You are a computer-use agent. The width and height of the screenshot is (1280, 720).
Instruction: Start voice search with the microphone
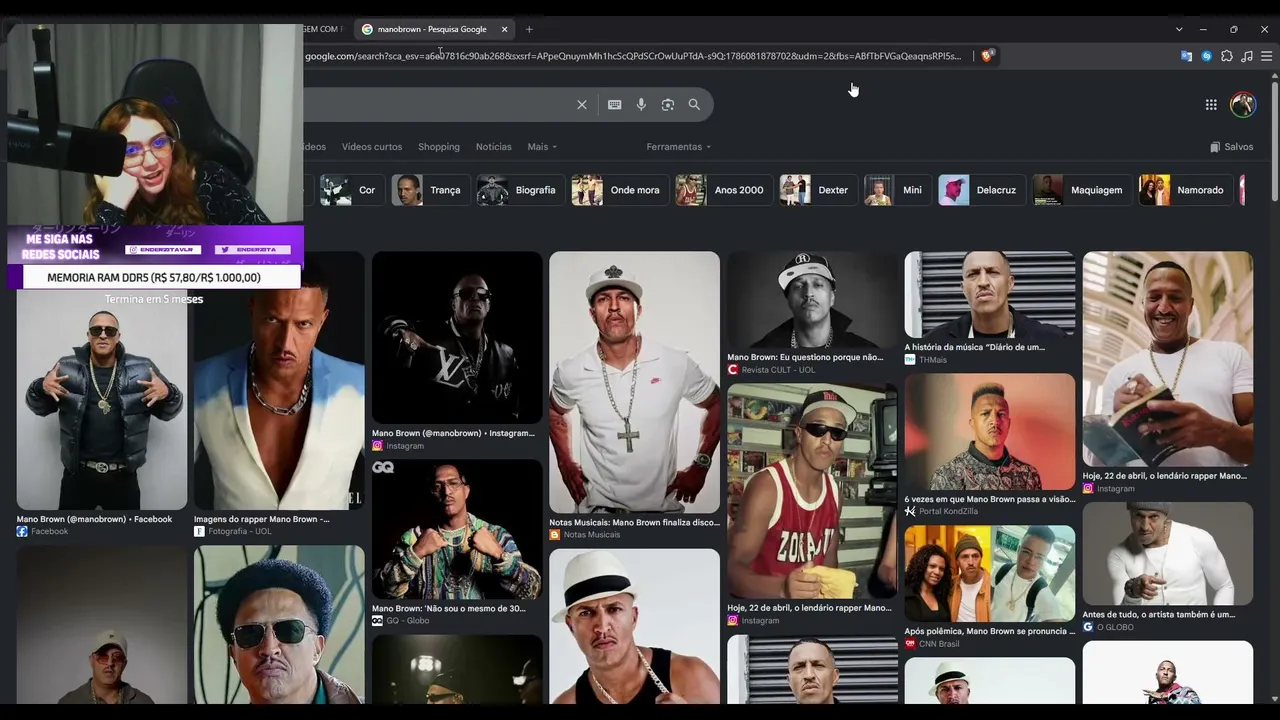point(641,105)
